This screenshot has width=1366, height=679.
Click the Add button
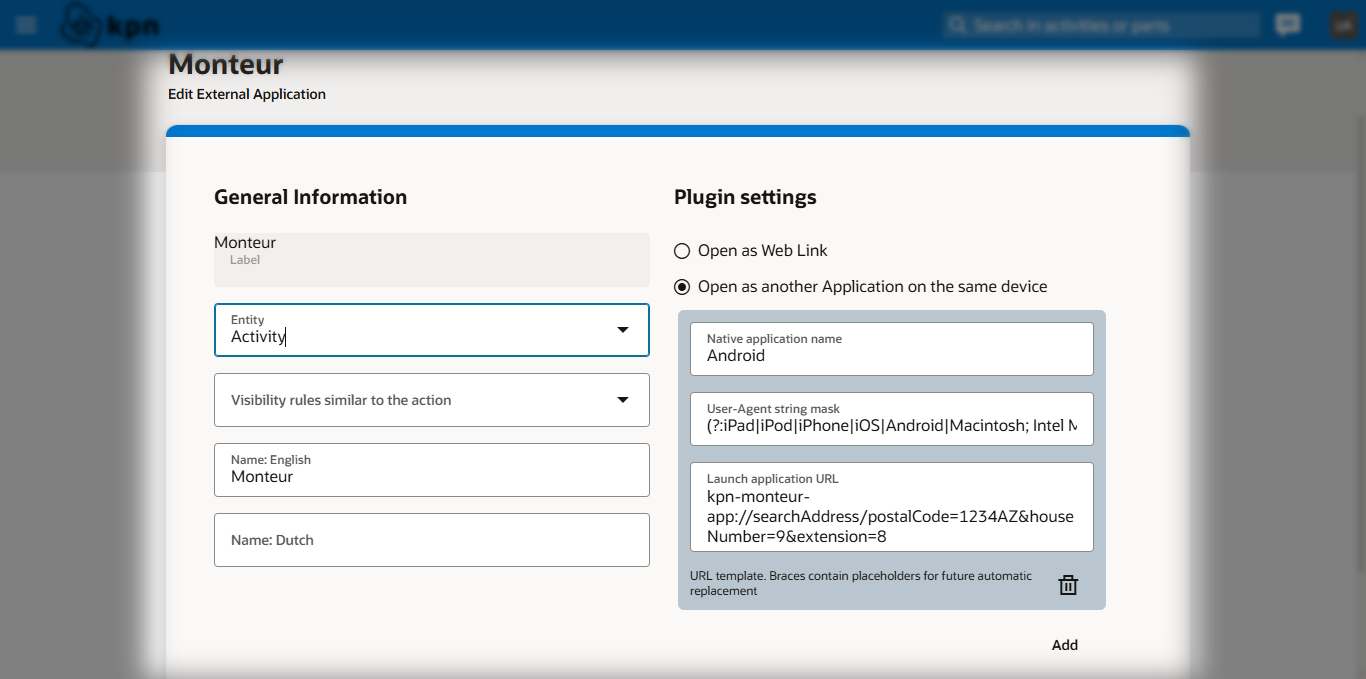[1065, 645]
